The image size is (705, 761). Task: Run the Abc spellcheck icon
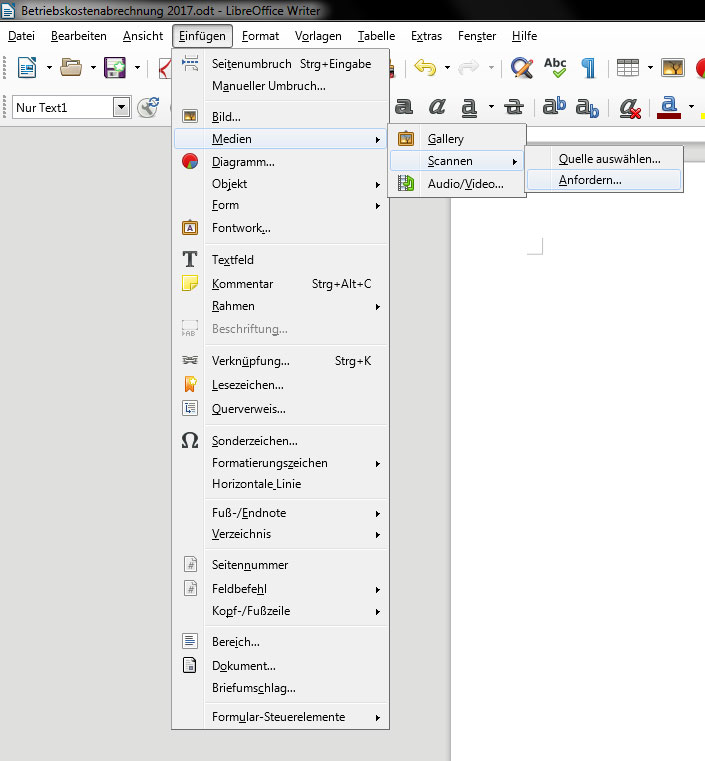[x=555, y=67]
